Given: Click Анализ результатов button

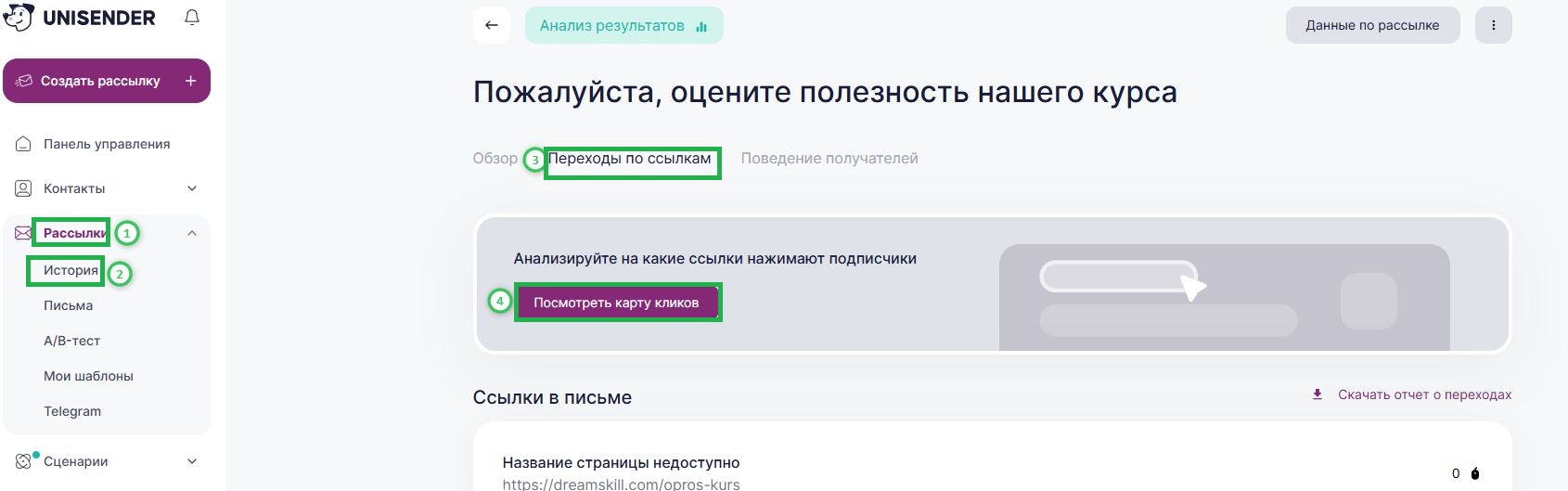Looking at the screenshot, I should [x=624, y=25].
